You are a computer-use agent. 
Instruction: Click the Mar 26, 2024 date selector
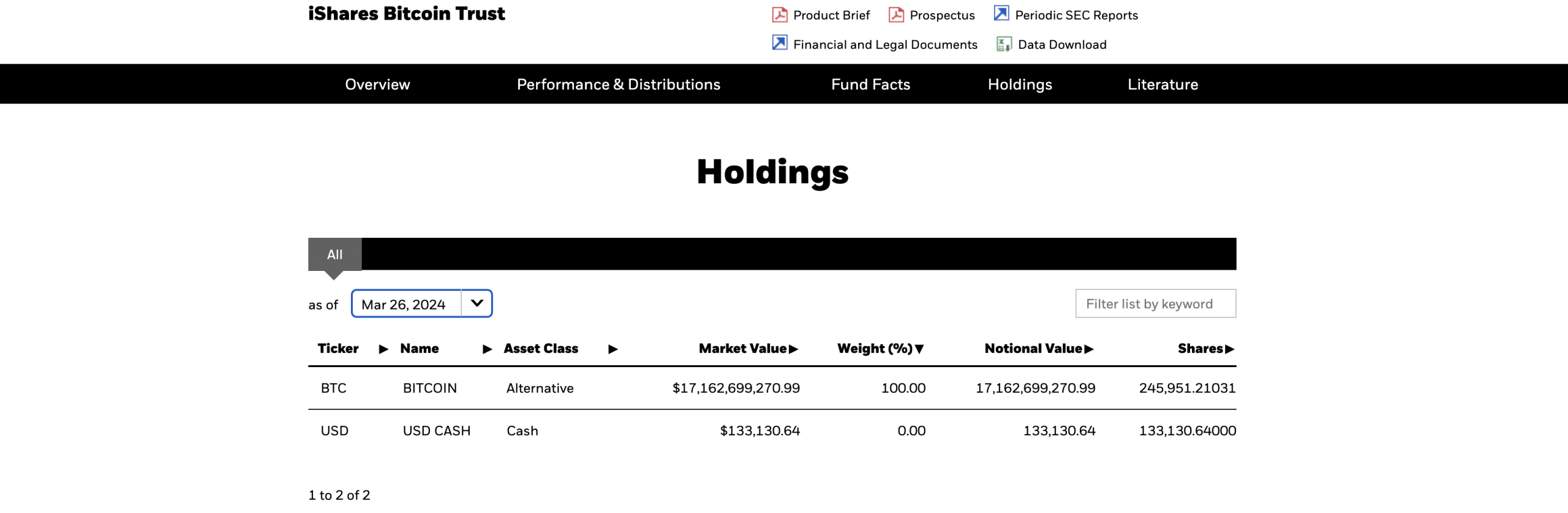coord(405,304)
